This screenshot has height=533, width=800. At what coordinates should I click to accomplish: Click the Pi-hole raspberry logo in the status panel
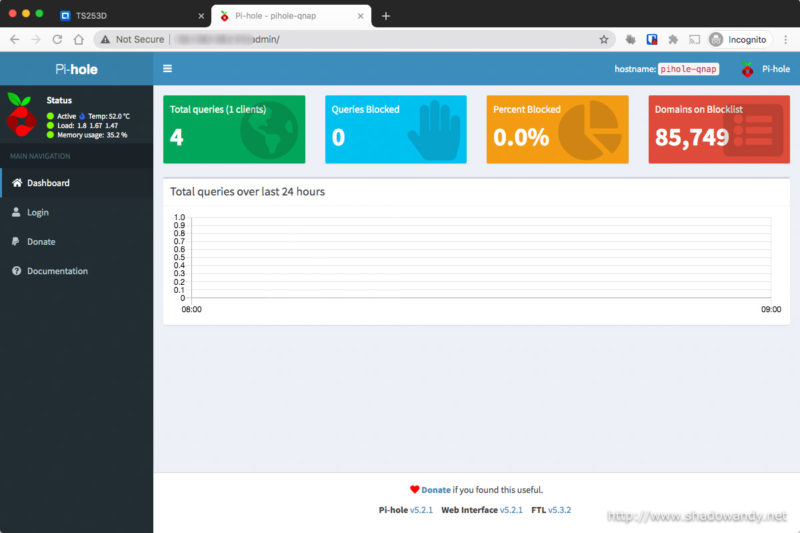22,117
